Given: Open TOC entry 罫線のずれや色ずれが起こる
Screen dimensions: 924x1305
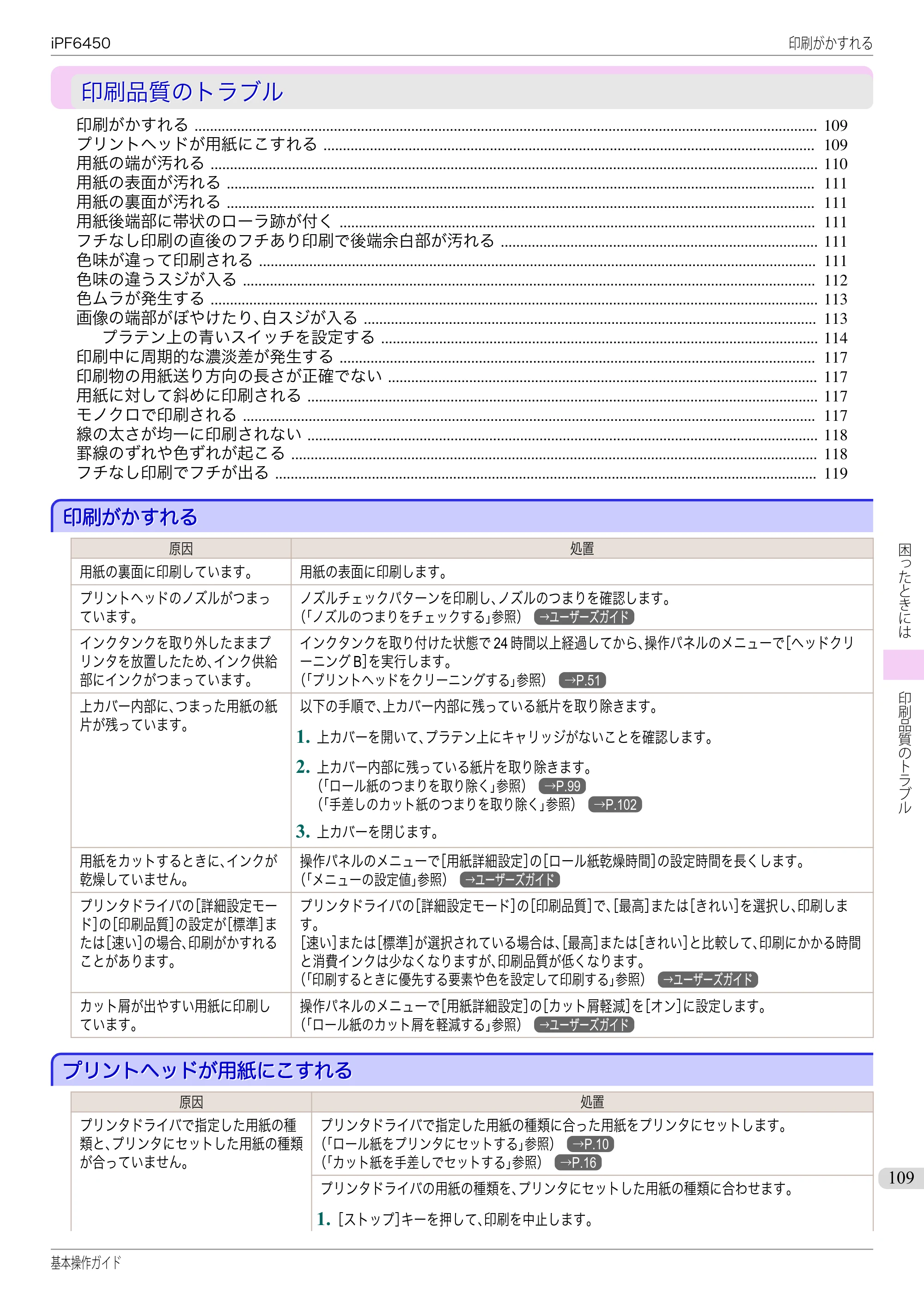Looking at the screenshot, I should 462,453.
